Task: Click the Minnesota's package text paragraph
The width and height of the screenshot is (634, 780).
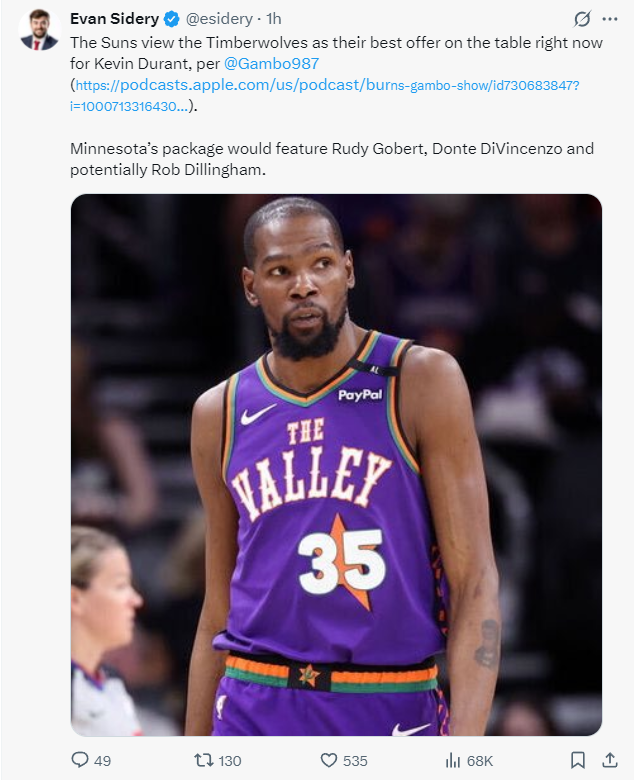Action: point(331,158)
